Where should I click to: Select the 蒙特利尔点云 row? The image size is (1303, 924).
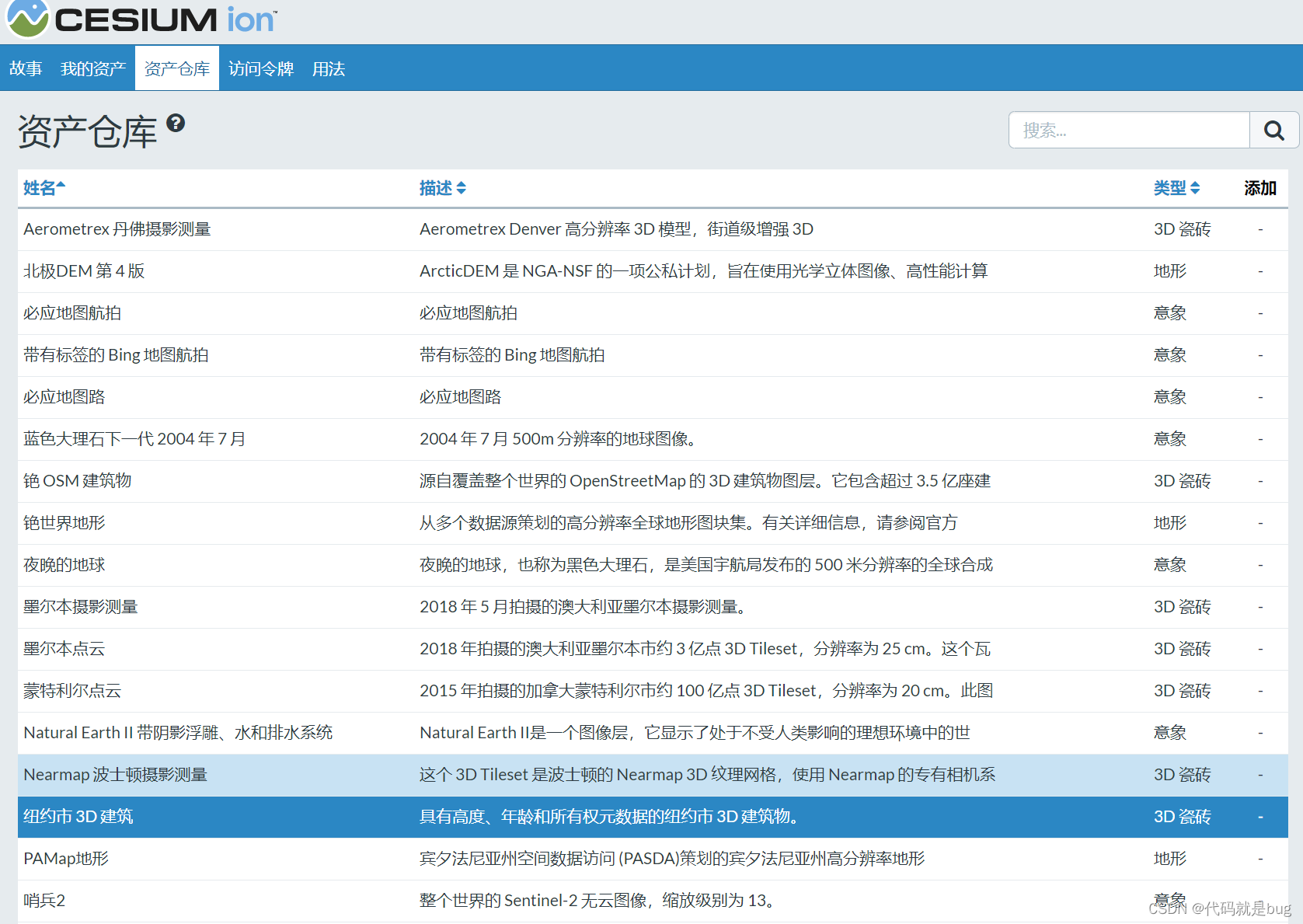pos(653,691)
